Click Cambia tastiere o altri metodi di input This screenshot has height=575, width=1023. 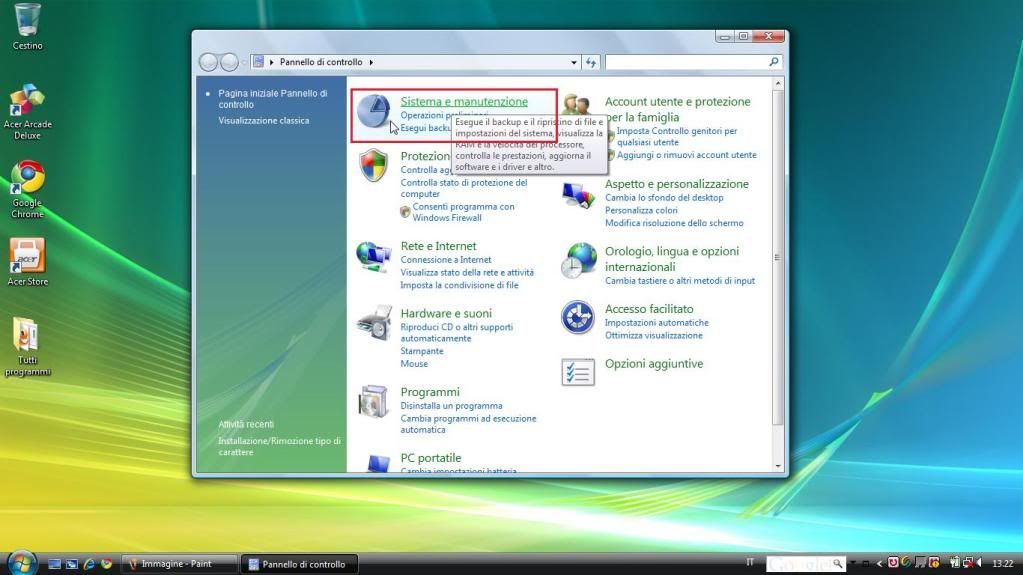(680, 281)
